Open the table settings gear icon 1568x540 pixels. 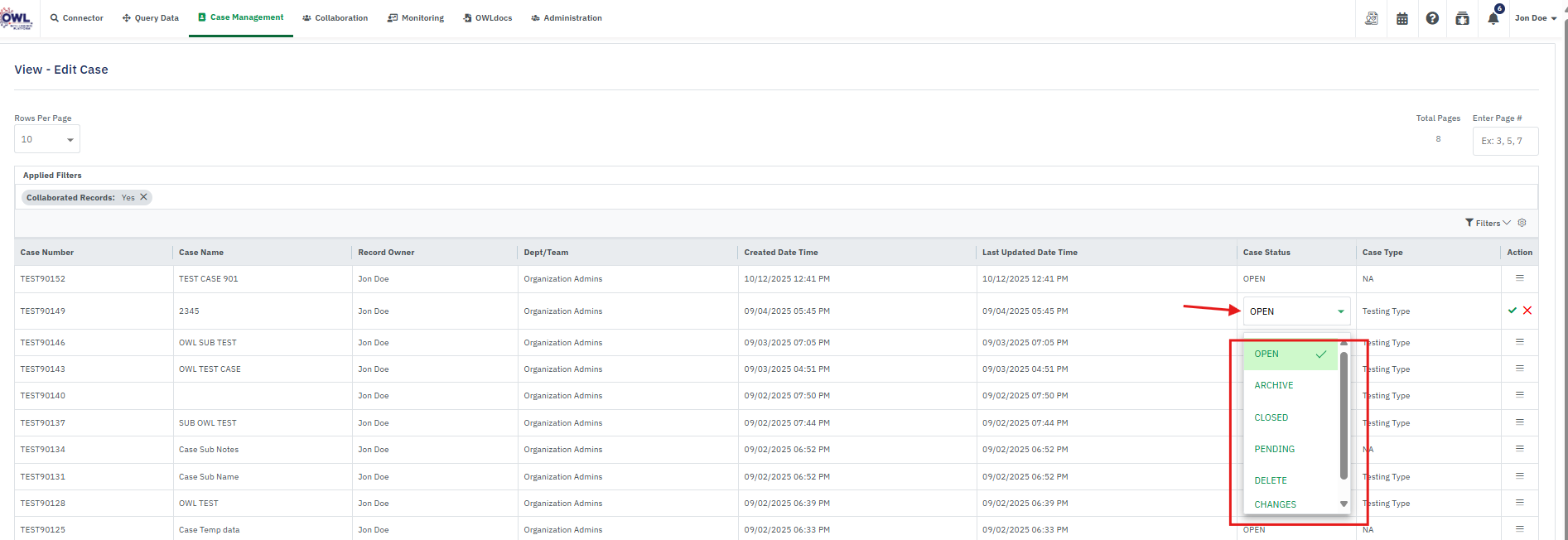point(1522,223)
